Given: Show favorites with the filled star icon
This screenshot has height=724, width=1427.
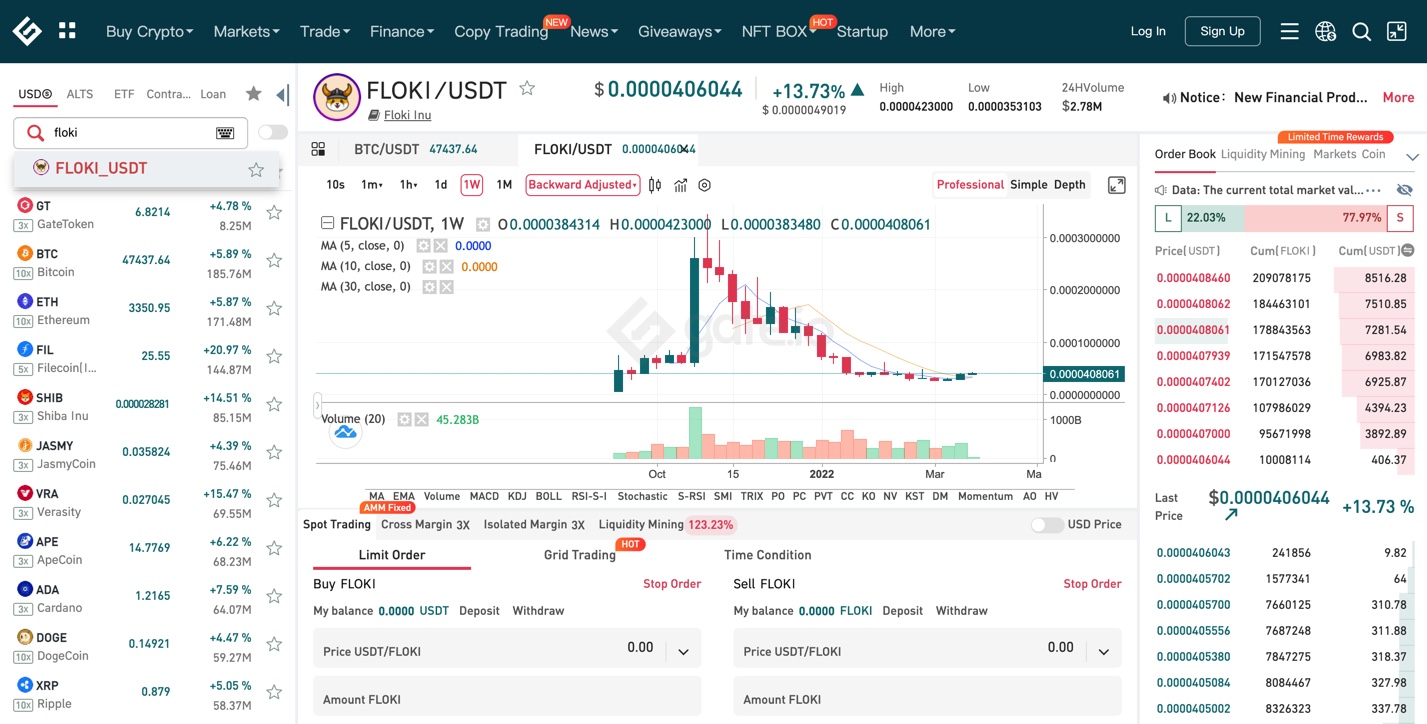Looking at the screenshot, I should 253,94.
